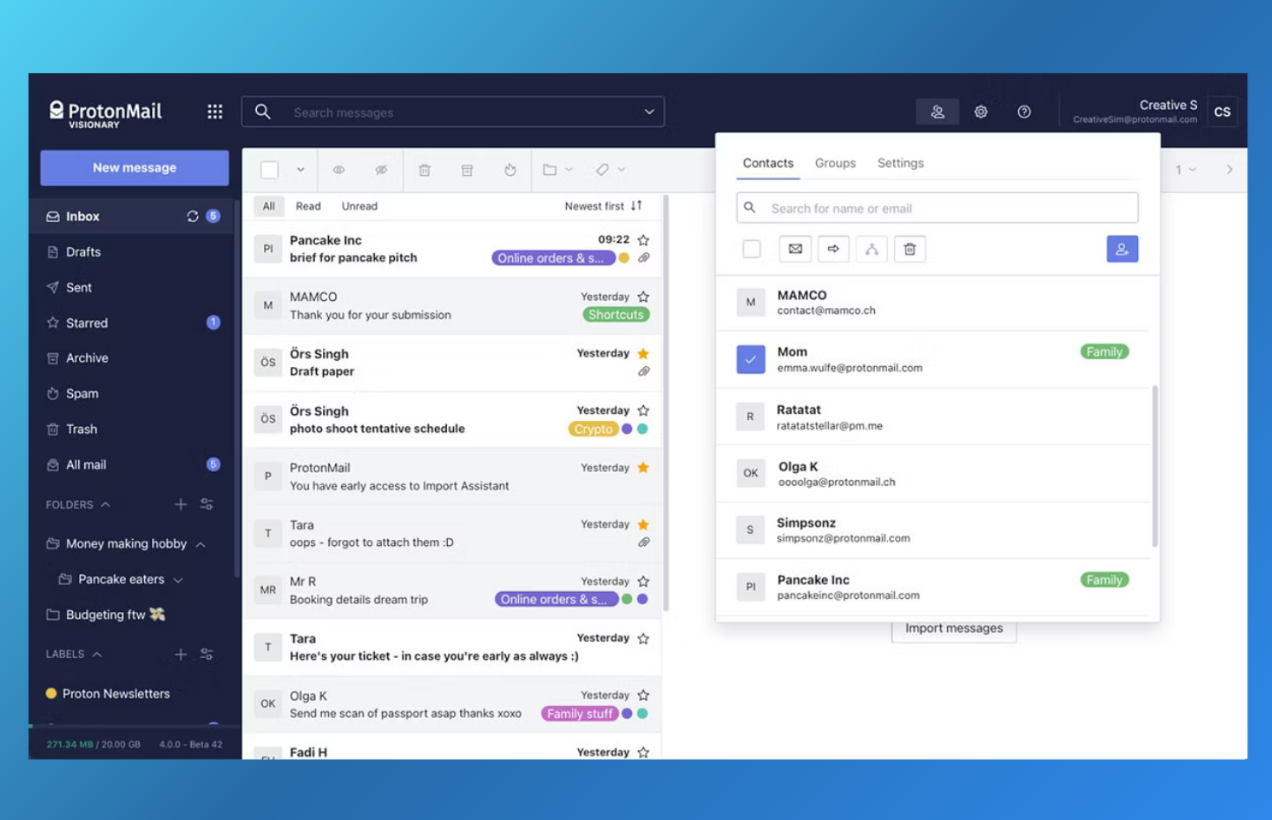Add a new contact with blue button
The height and width of the screenshot is (820, 1272).
(x=1122, y=248)
